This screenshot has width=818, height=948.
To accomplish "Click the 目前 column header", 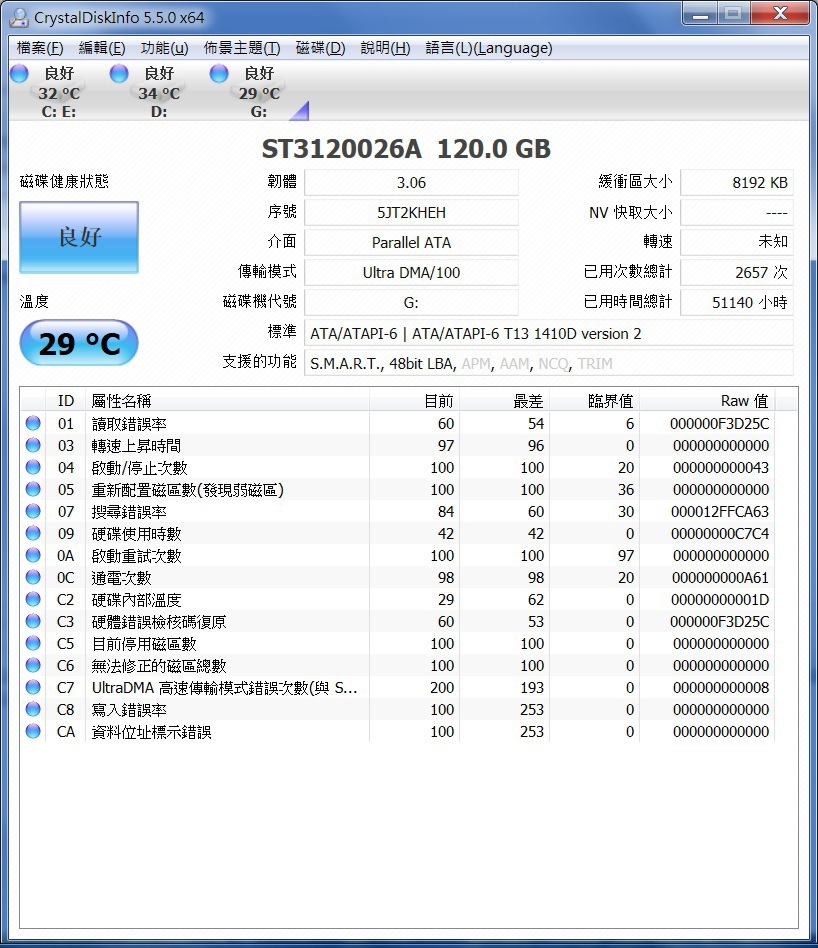I will (x=414, y=401).
